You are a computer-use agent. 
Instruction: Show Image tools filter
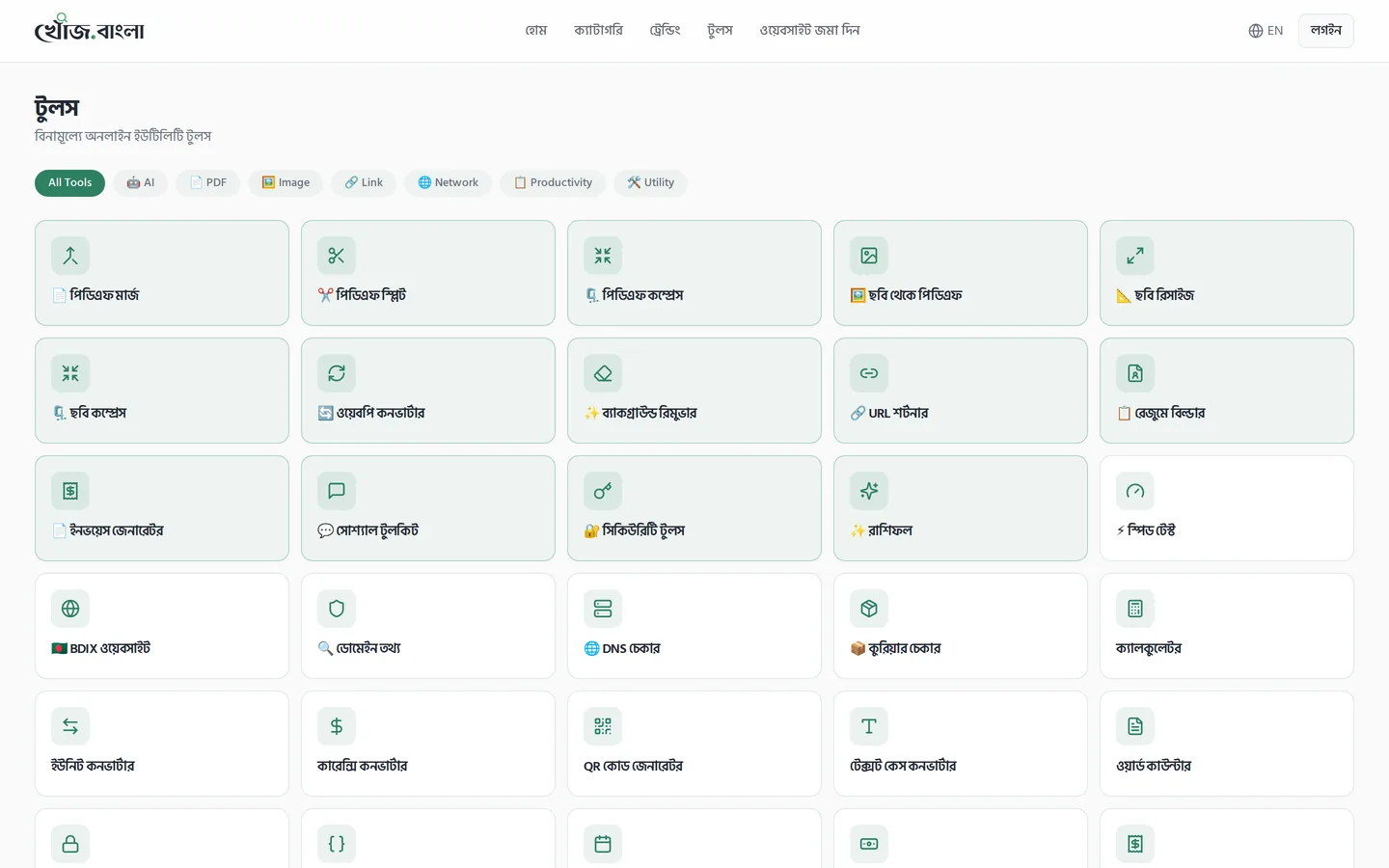pyautogui.click(x=286, y=182)
